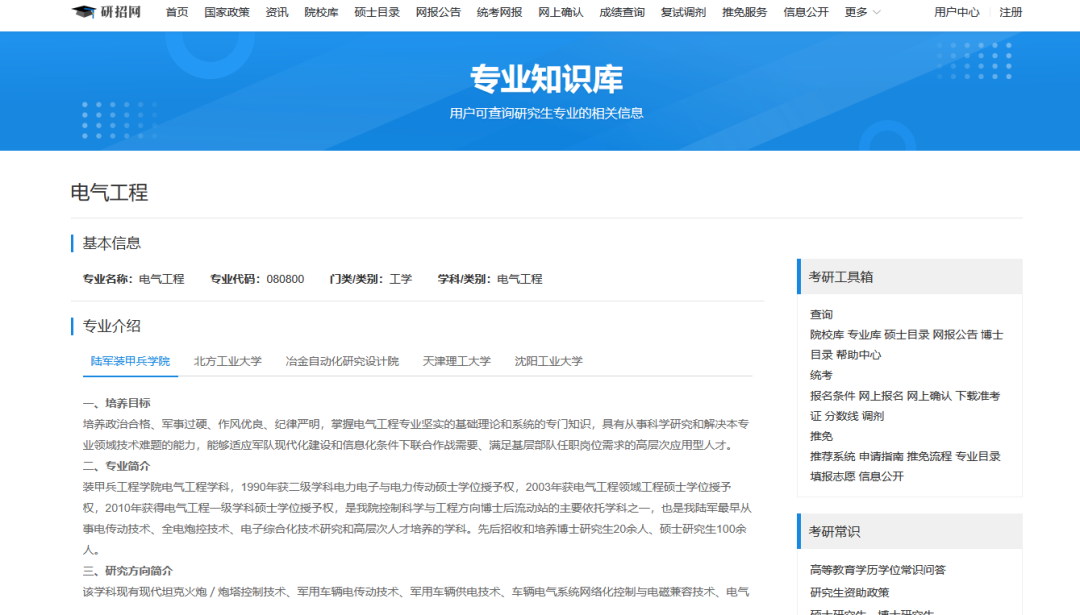Go to 国家政策 in the navigation
The height and width of the screenshot is (615, 1080).
[x=227, y=12]
